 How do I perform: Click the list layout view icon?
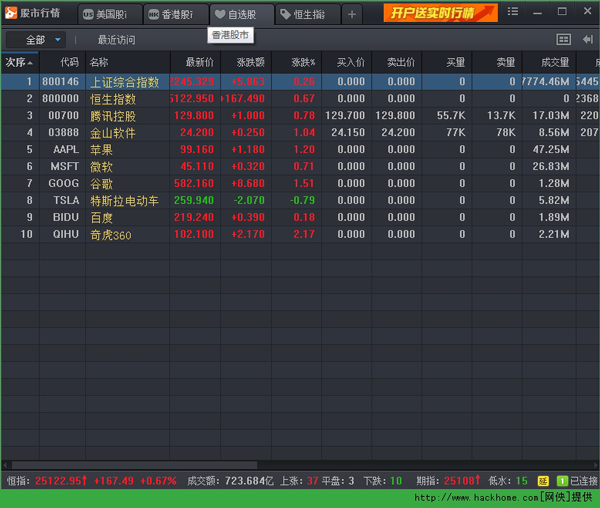pos(563,40)
